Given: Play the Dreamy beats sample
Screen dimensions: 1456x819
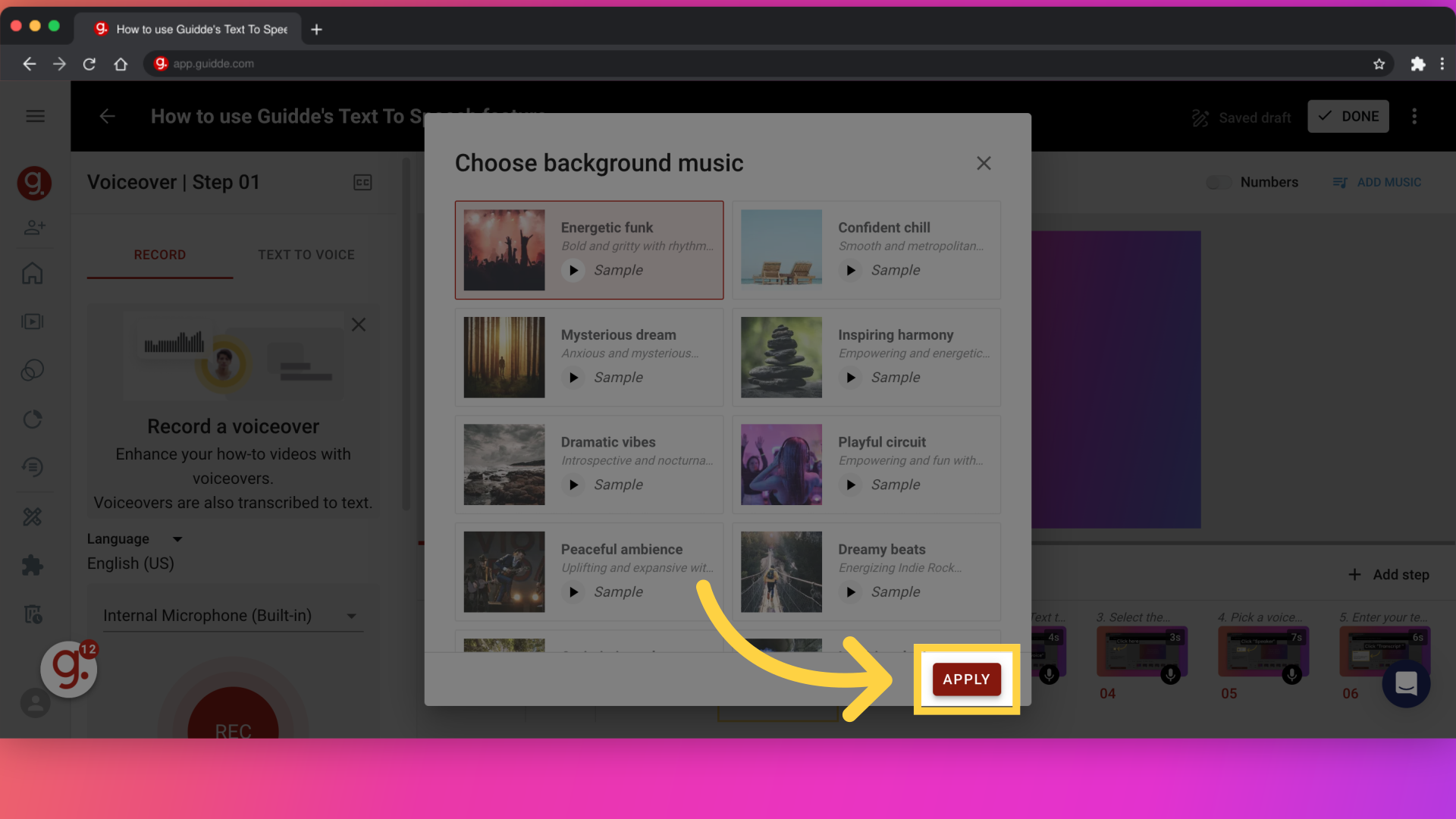Looking at the screenshot, I should point(851,591).
